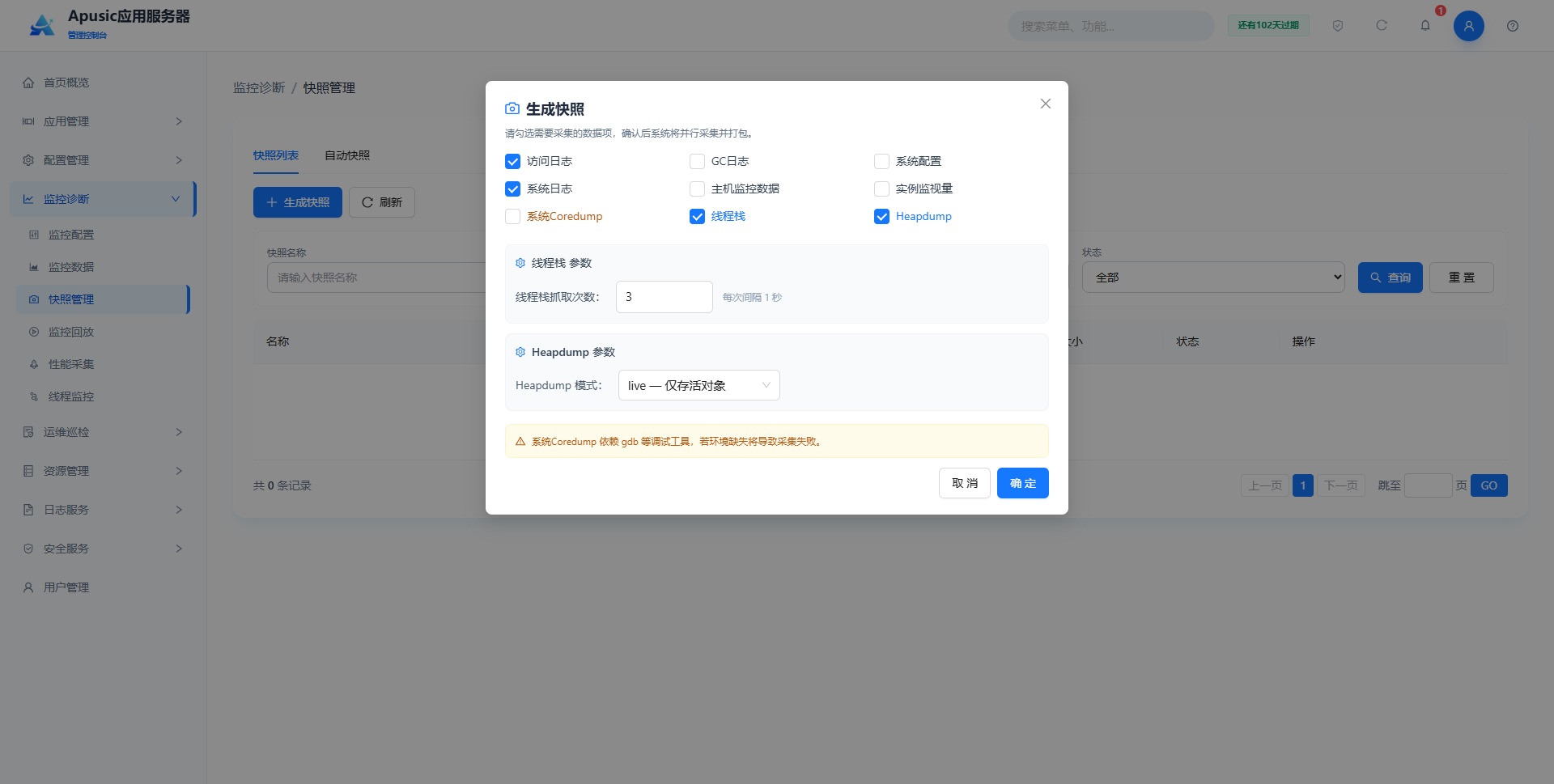Click the 快照管理 camera icon in sidebar
The width and height of the screenshot is (1554, 784).
point(34,299)
